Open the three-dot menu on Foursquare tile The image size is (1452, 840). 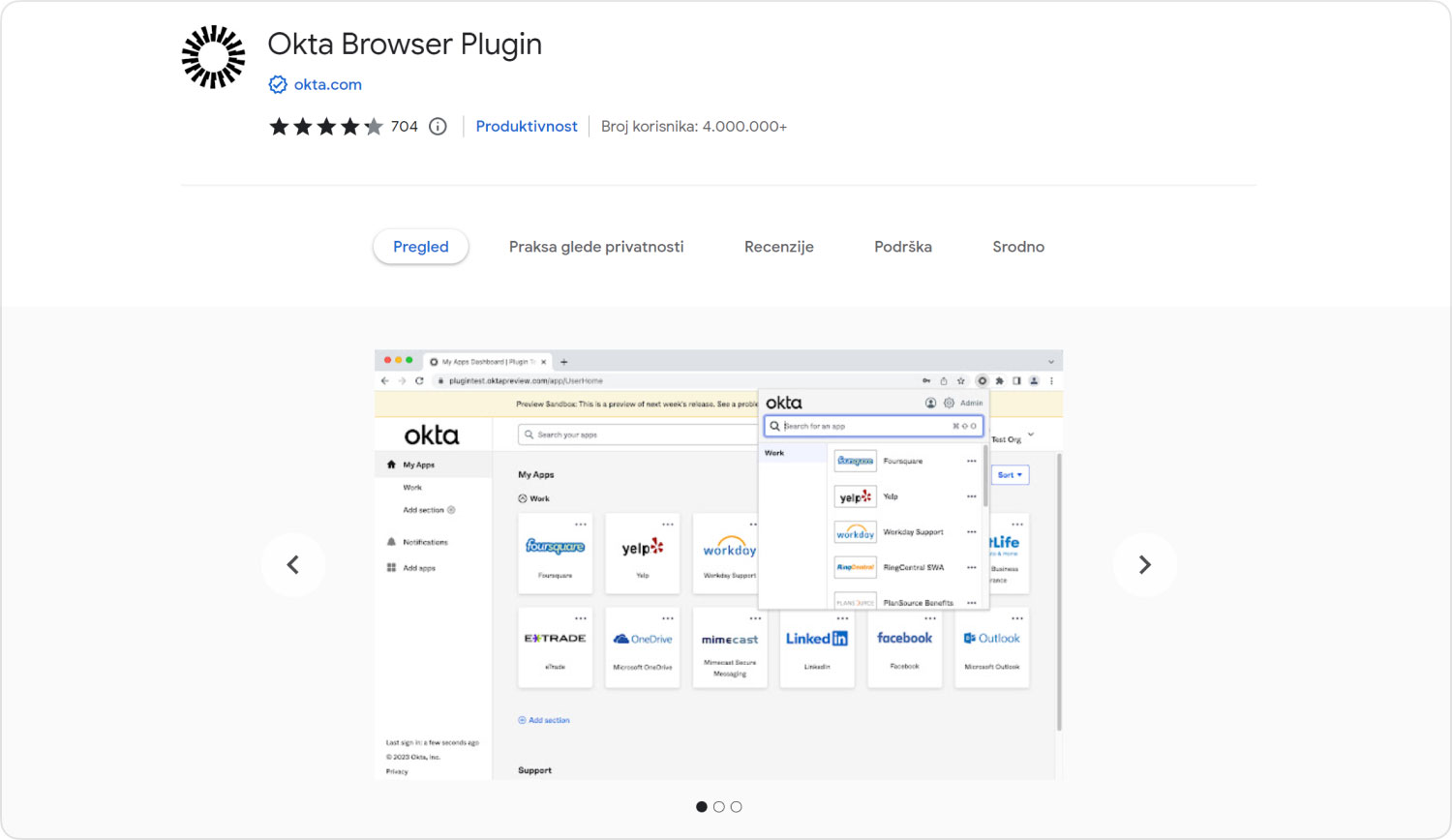[x=581, y=525]
